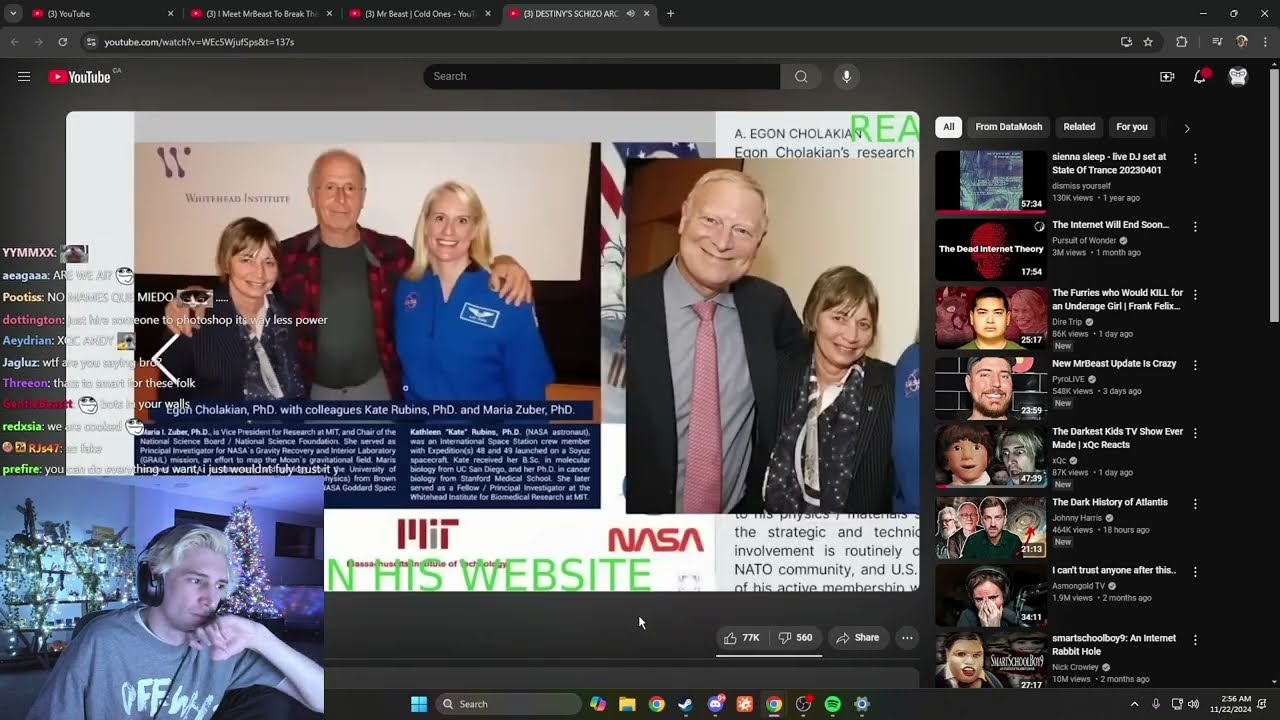Click the install app icon in address bar
Screen dimensions: 1280x720
click(1126, 42)
